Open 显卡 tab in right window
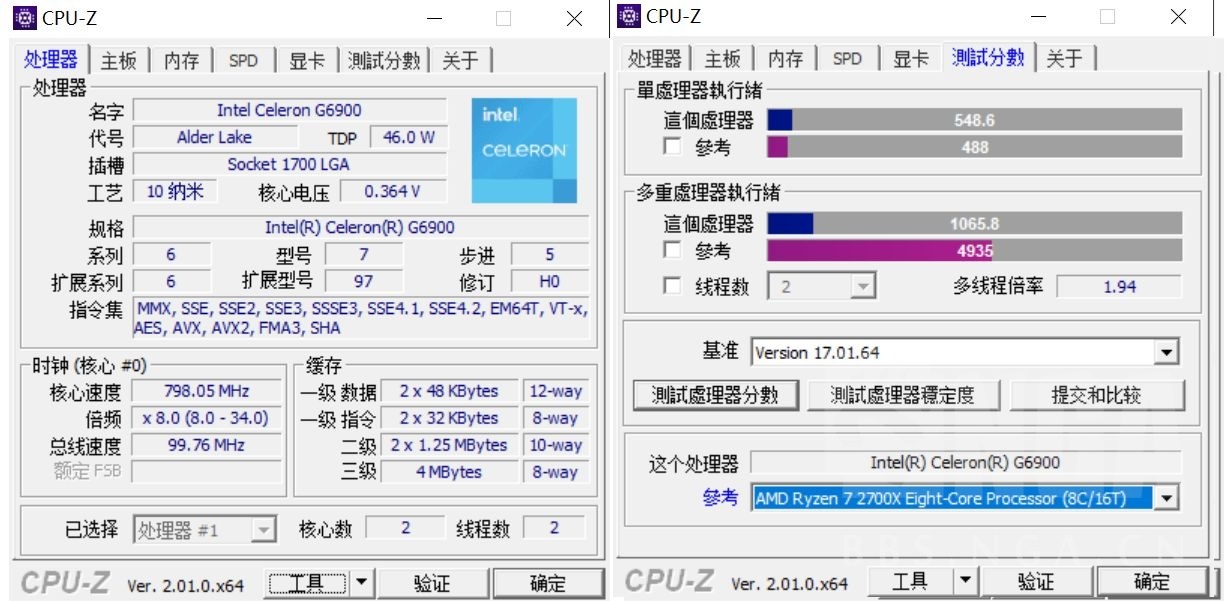The height and width of the screenshot is (601, 1226). pyautogui.click(x=911, y=59)
